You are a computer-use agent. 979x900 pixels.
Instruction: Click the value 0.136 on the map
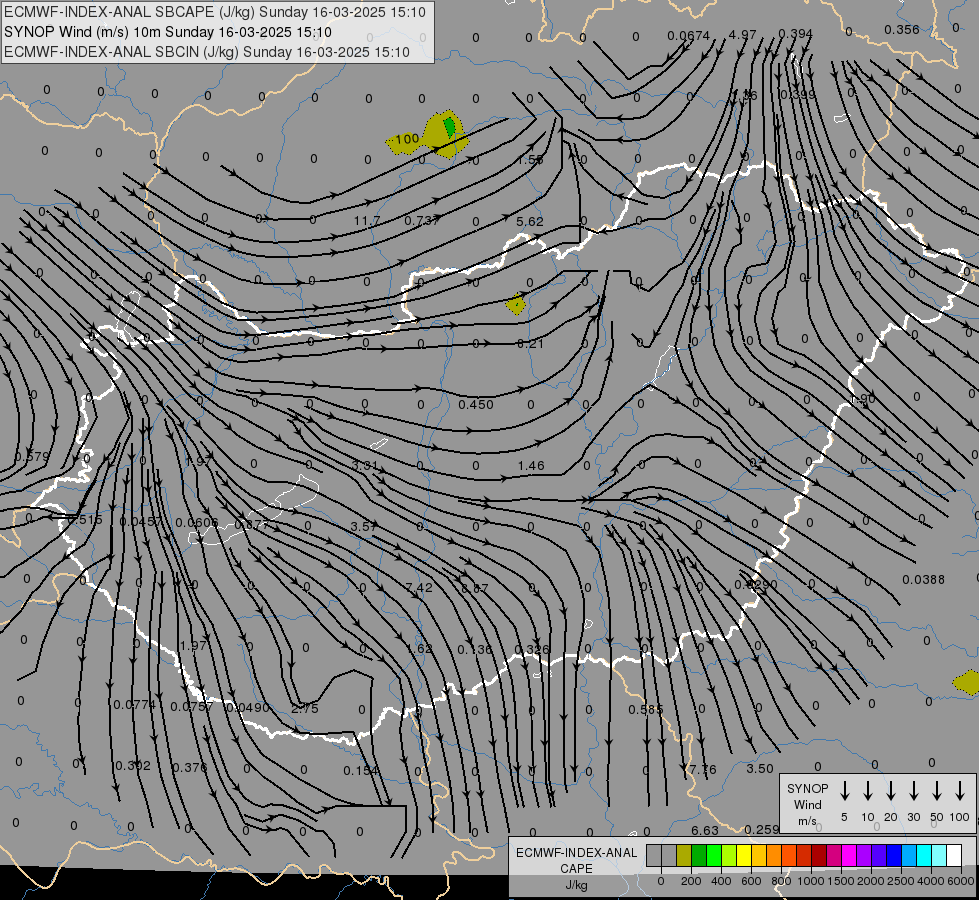[x=475, y=650]
